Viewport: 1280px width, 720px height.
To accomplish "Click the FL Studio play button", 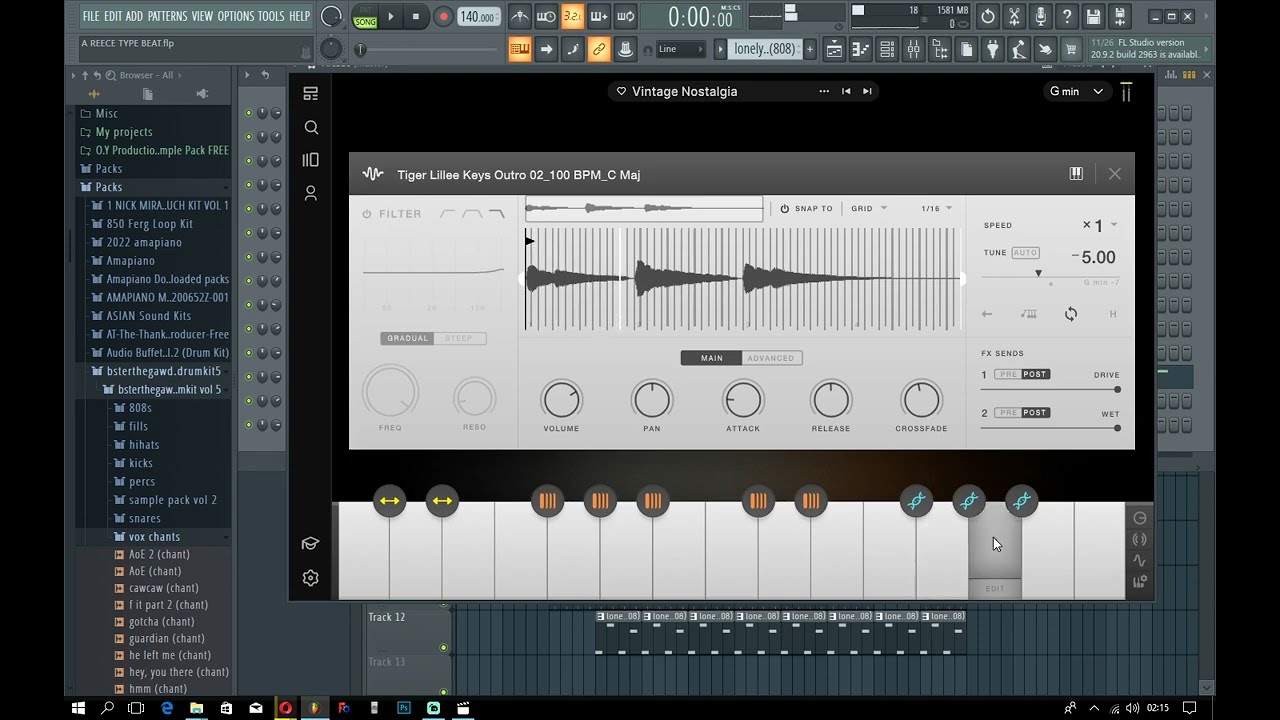I will click(391, 16).
